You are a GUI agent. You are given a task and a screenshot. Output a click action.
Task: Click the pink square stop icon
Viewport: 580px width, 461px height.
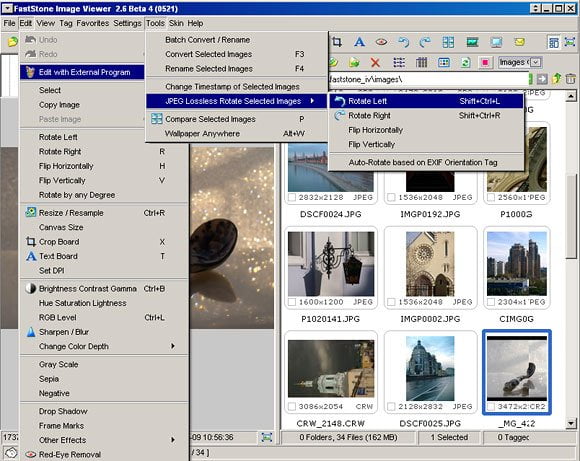tap(485, 62)
